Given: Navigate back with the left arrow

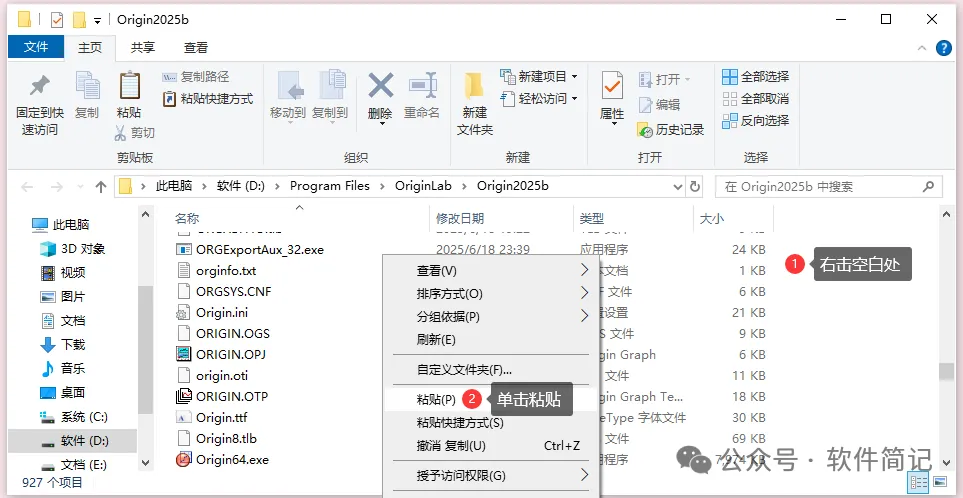Looking at the screenshot, I should click(x=28, y=187).
